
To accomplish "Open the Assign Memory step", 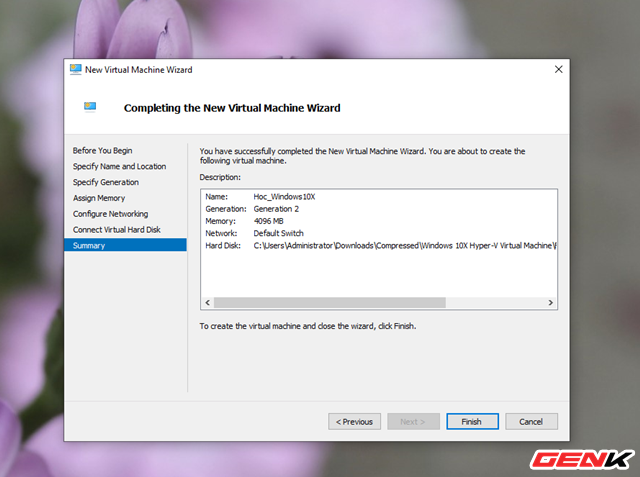I will pos(99,198).
